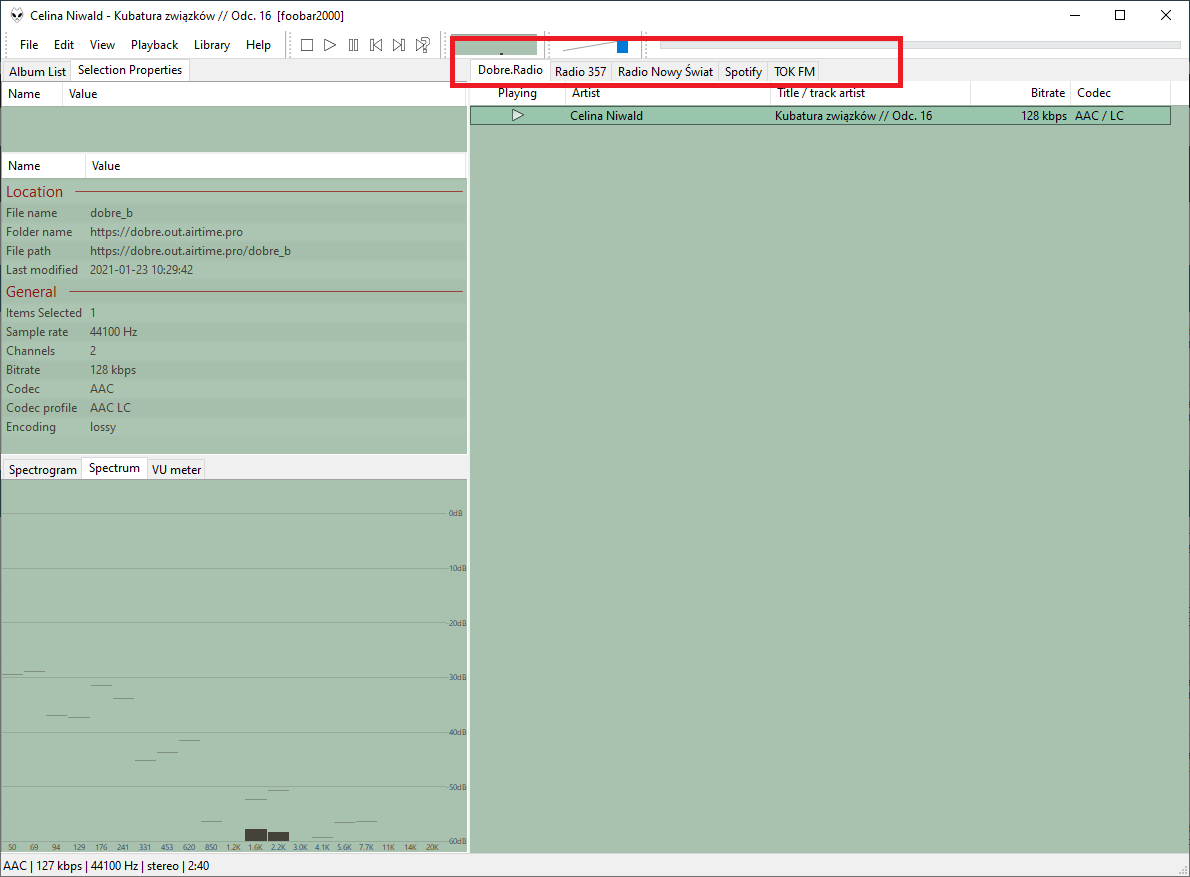Open the Help menu
The width and height of the screenshot is (1190, 877).
pyautogui.click(x=258, y=45)
